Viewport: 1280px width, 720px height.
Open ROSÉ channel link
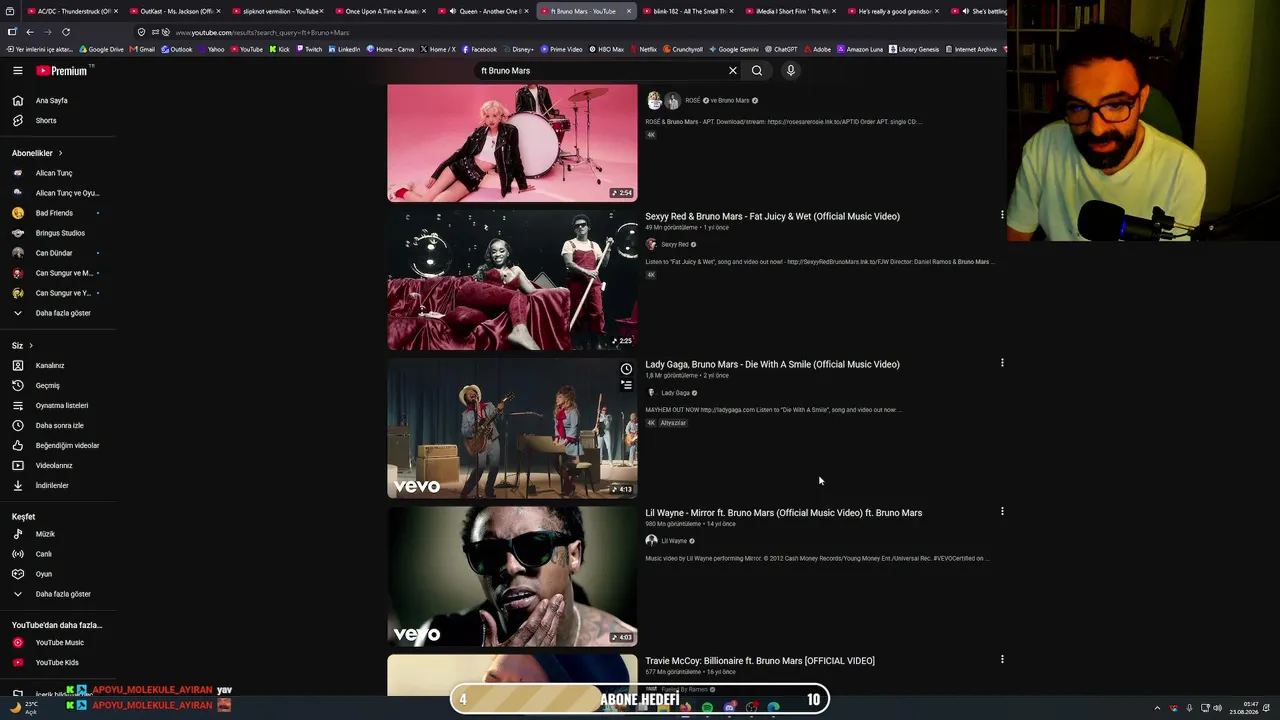pyautogui.click(x=692, y=100)
